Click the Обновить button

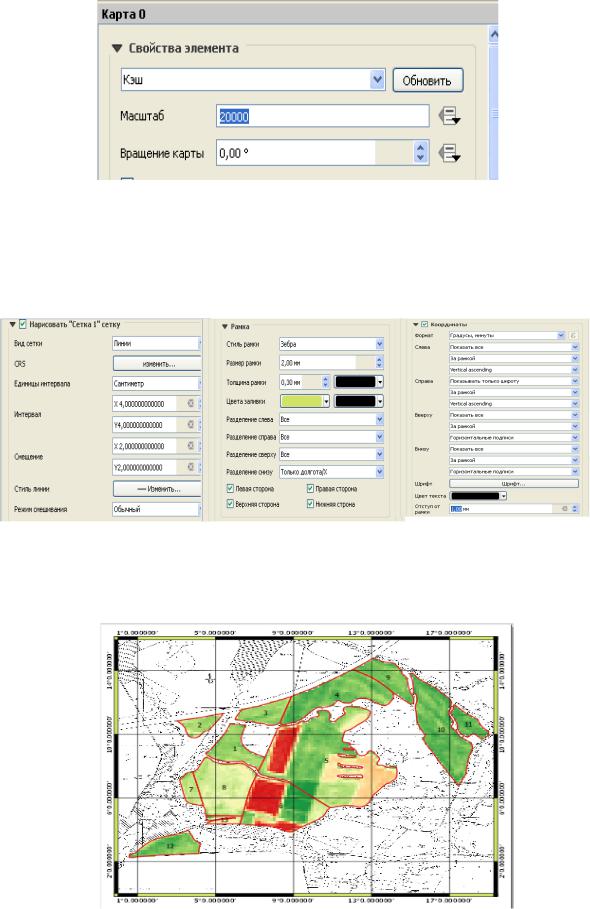tap(428, 81)
